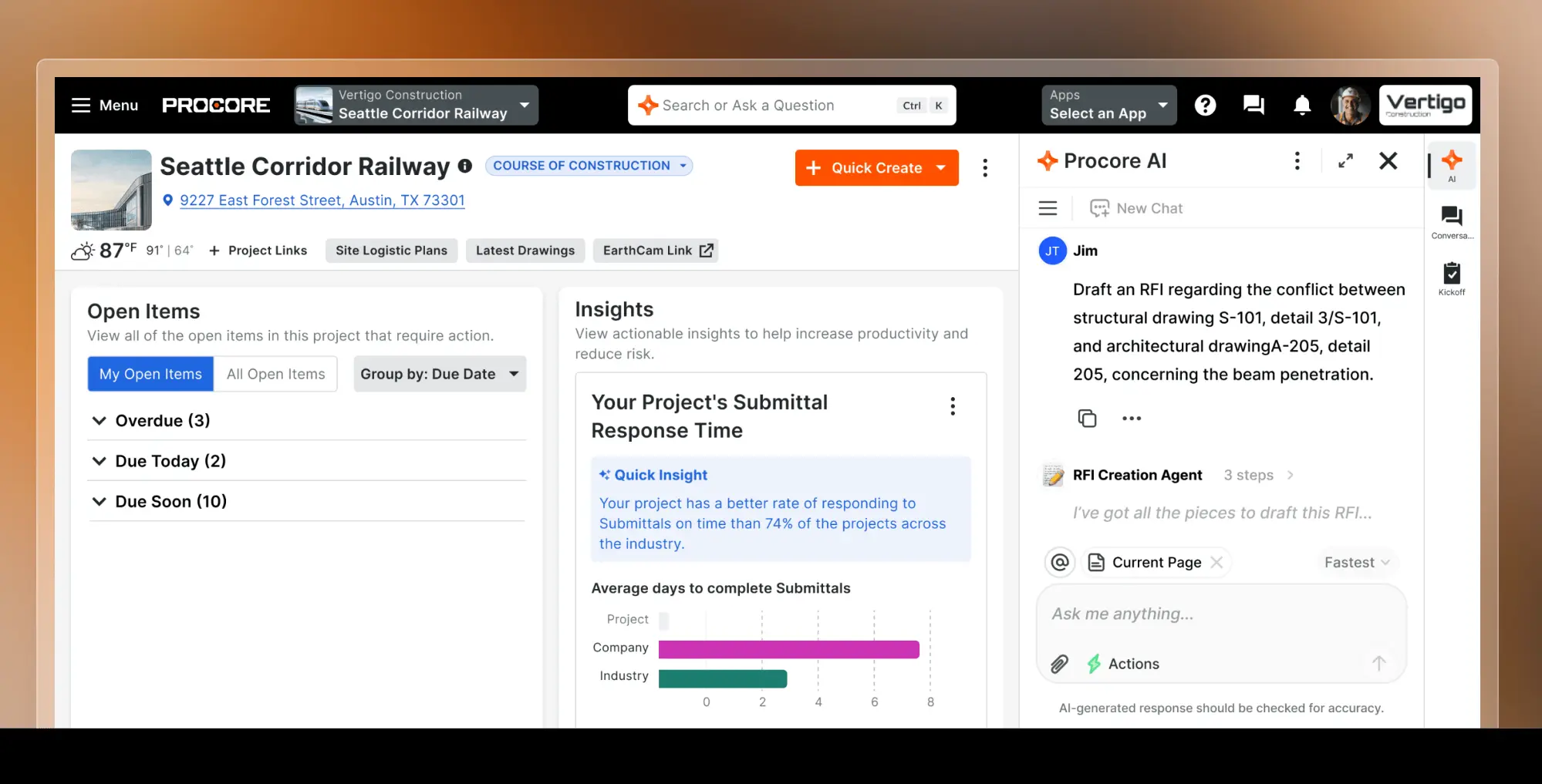This screenshot has height=784, width=1542.
Task: Open the notifications bell
Action: pyautogui.click(x=1302, y=106)
